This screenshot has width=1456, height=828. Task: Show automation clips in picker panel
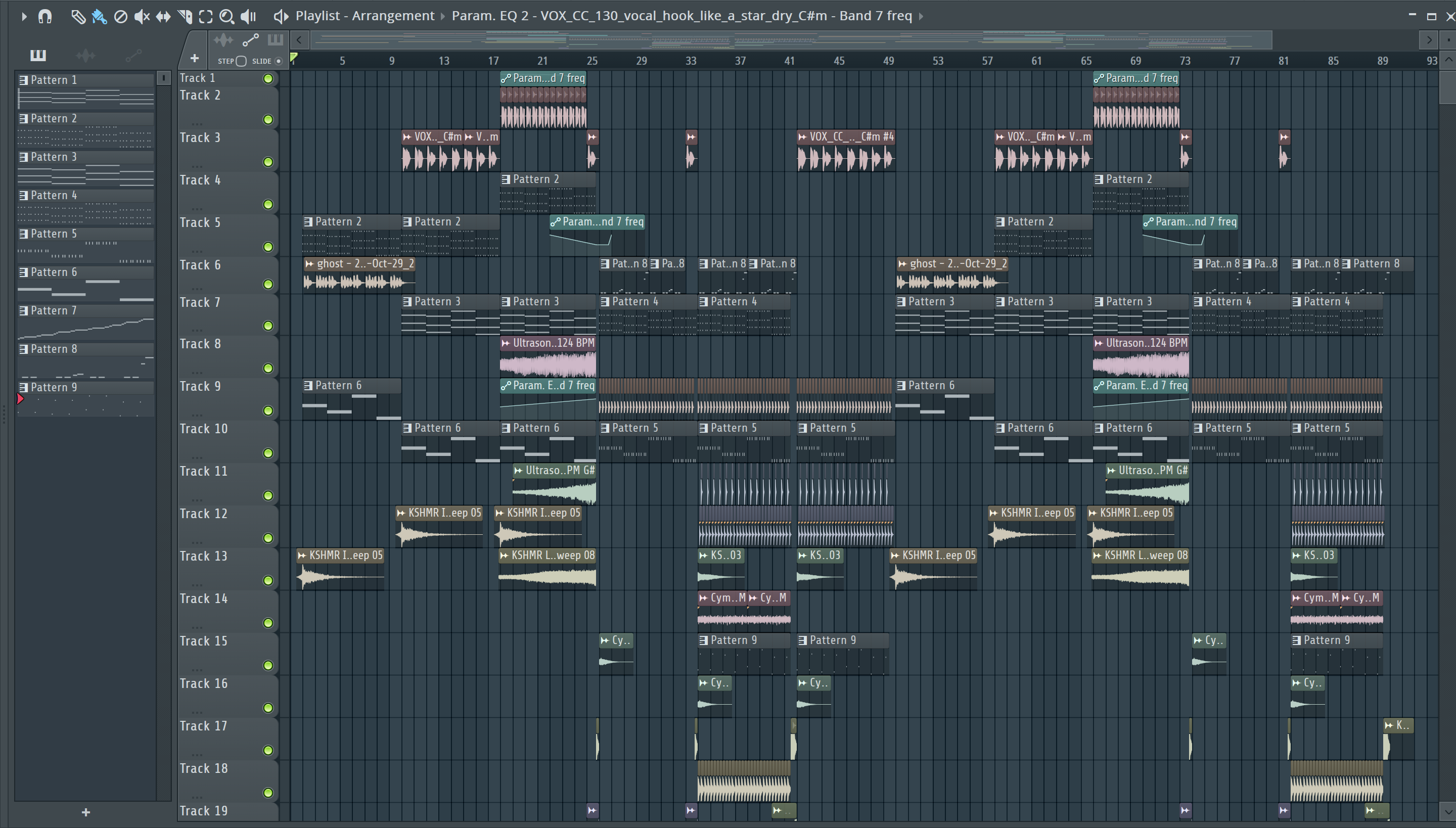133,55
